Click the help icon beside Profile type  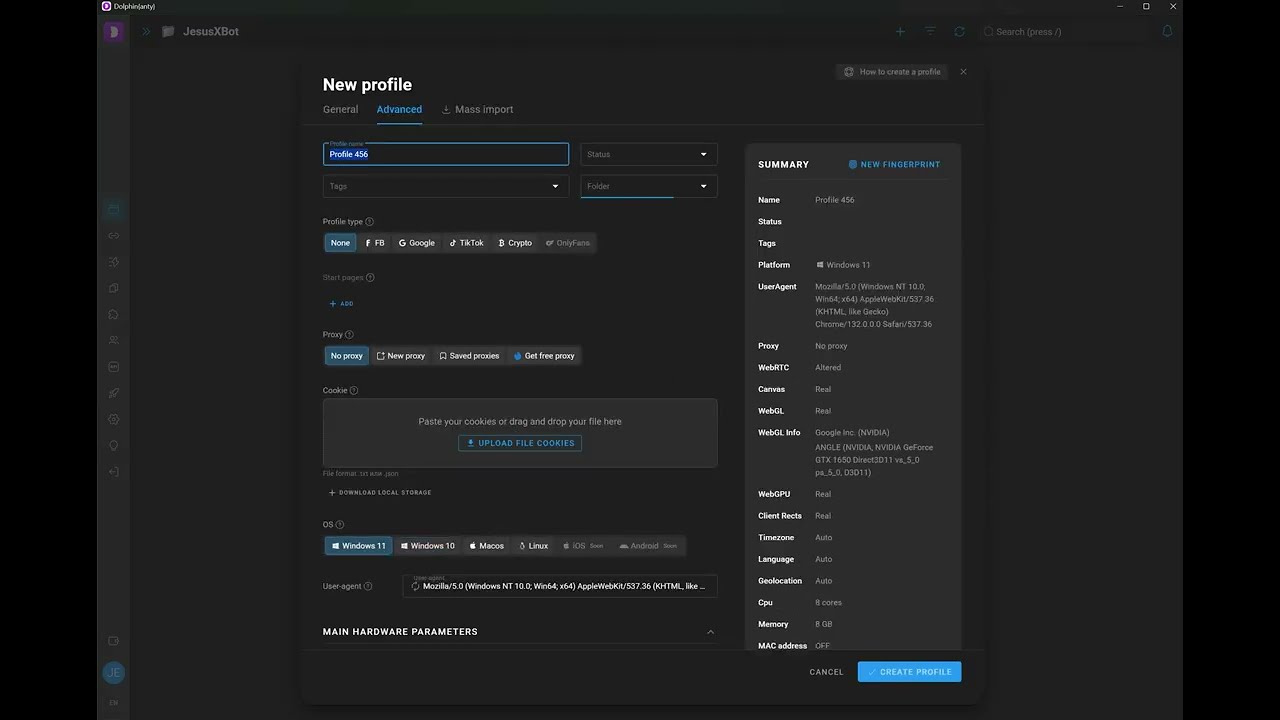click(370, 222)
